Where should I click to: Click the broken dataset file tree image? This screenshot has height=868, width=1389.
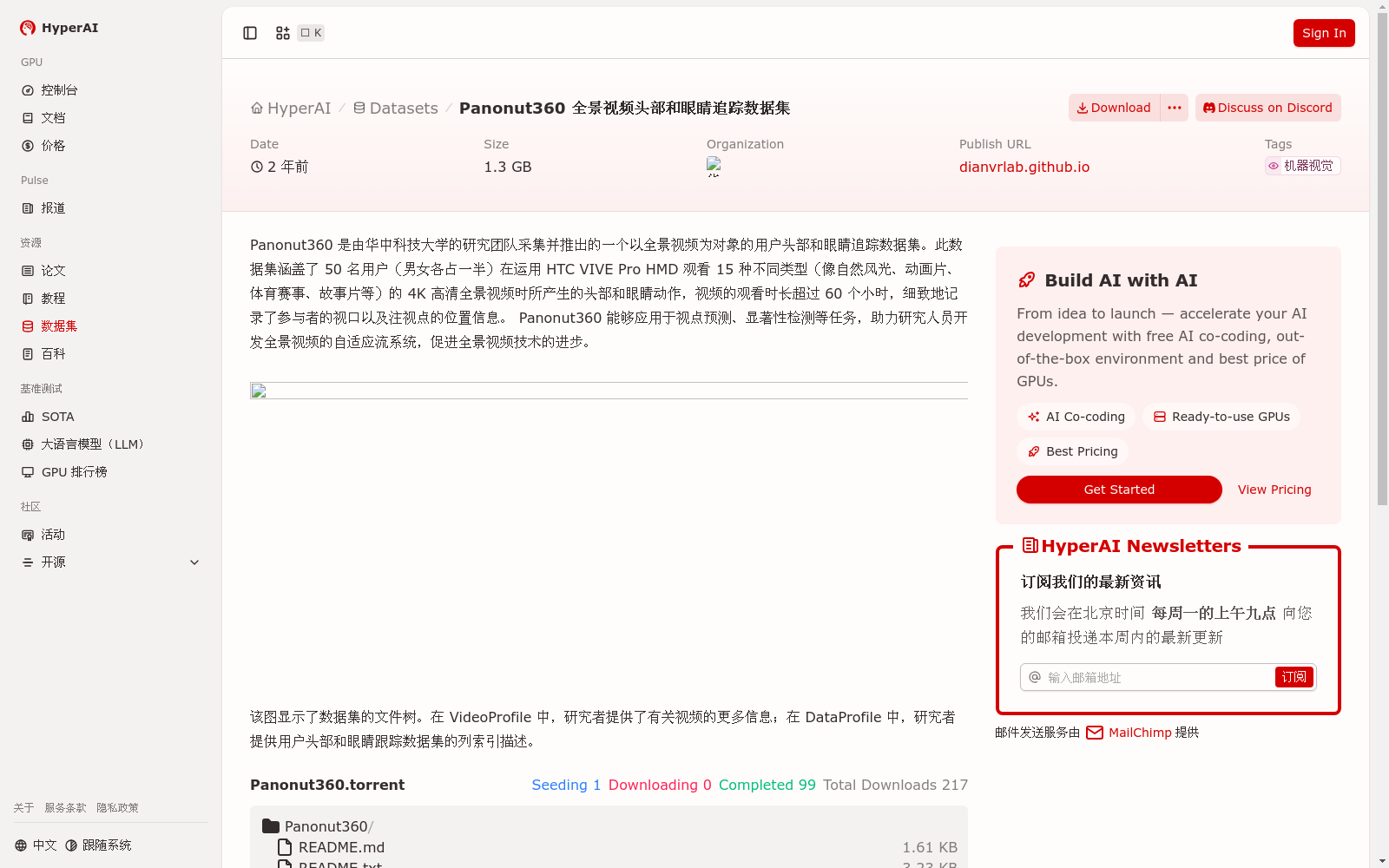609,391
